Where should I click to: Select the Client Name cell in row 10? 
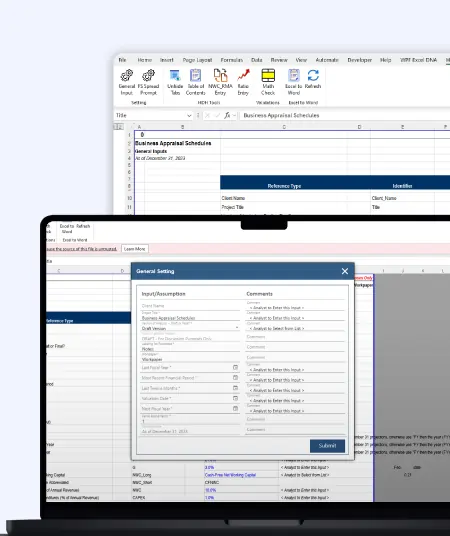[233, 198]
